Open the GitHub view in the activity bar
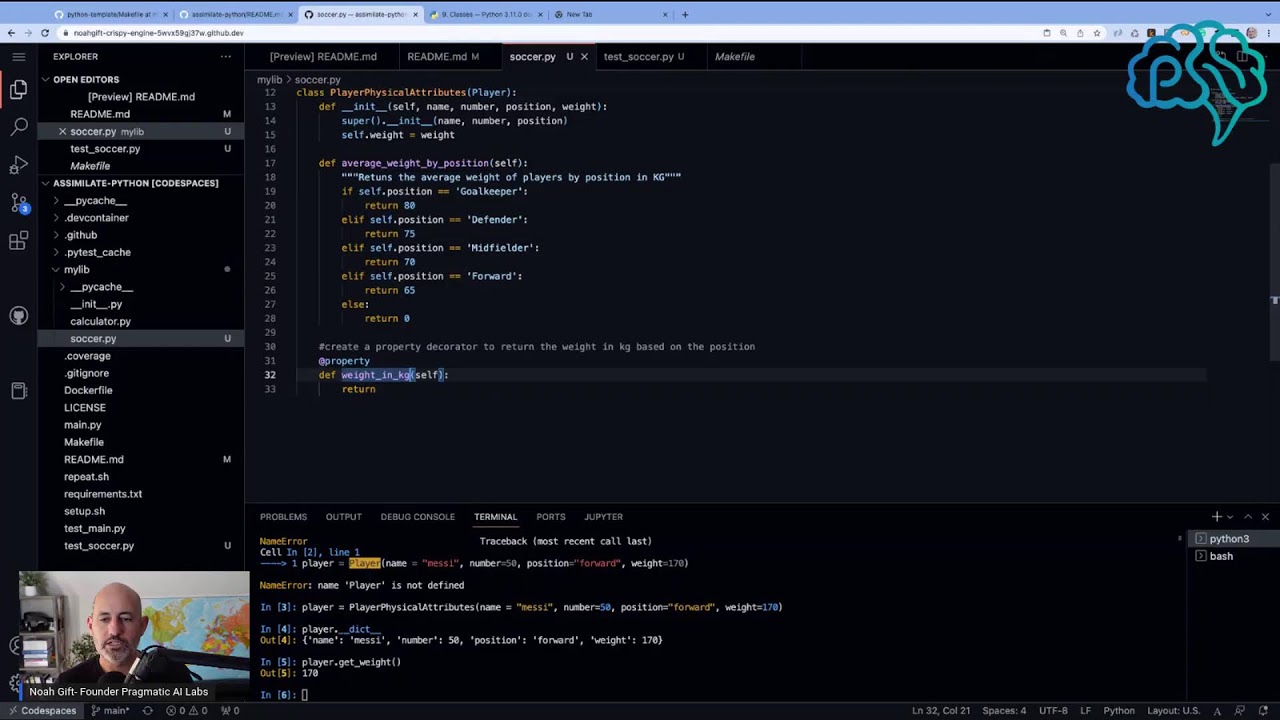1280x720 pixels. point(18,316)
